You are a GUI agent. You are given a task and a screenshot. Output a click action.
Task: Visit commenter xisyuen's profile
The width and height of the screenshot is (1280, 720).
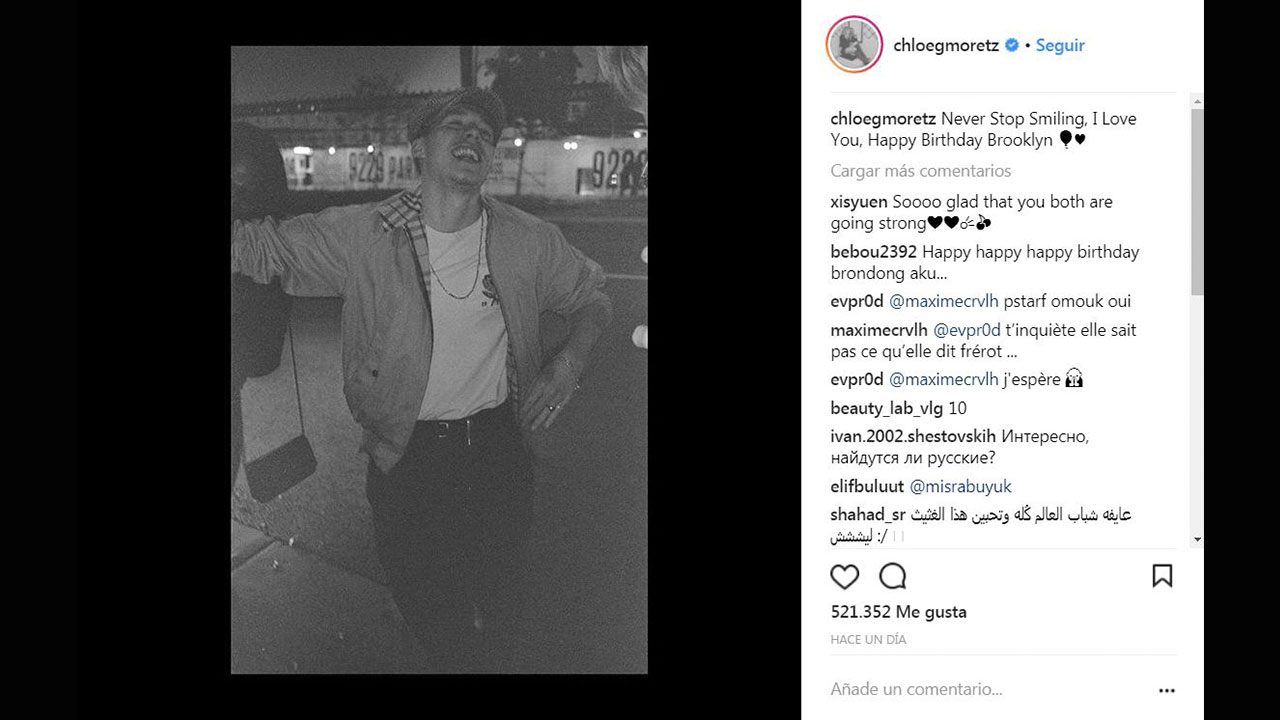tap(858, 202)
